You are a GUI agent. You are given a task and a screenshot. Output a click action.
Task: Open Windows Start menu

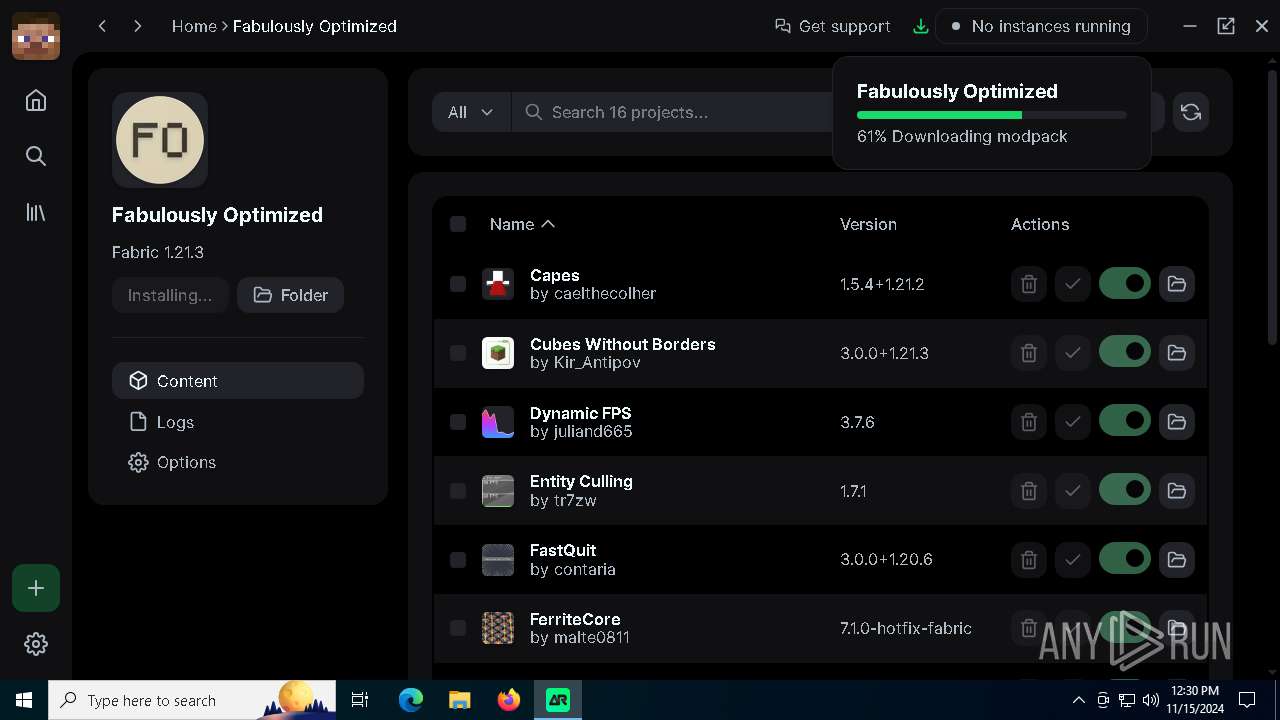24,700
